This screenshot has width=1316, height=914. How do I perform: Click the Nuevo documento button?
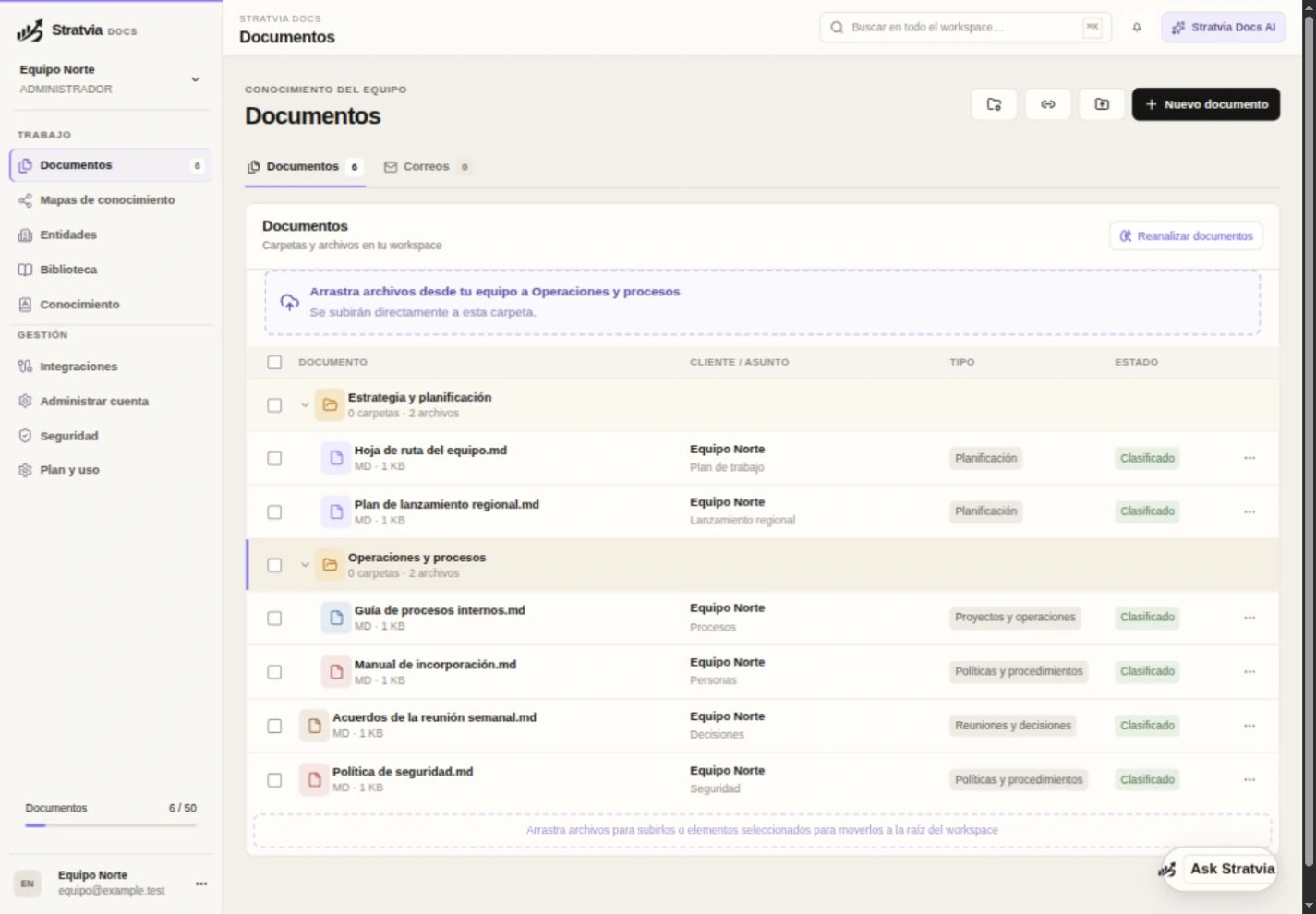click(x=1206, y=104)
